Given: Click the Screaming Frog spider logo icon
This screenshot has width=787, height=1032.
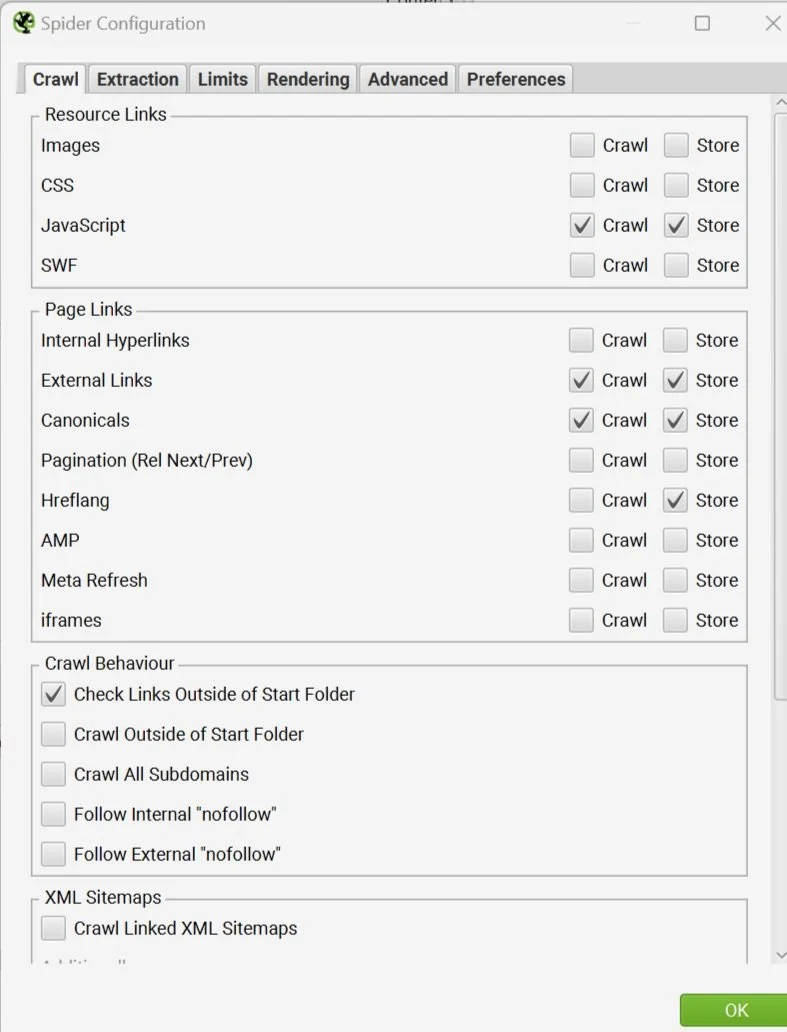Looking at the screenshot, I should point(24,23).
